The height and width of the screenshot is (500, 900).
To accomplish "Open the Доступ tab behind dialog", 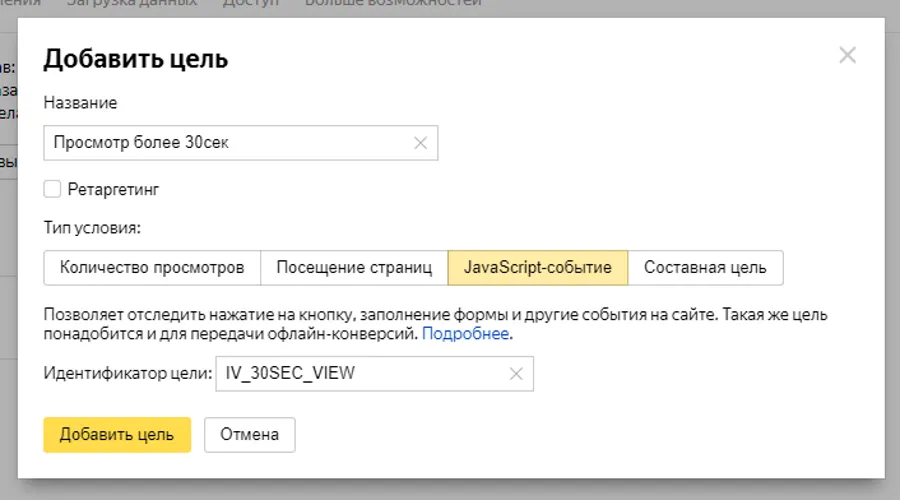I will coord(250,3).
